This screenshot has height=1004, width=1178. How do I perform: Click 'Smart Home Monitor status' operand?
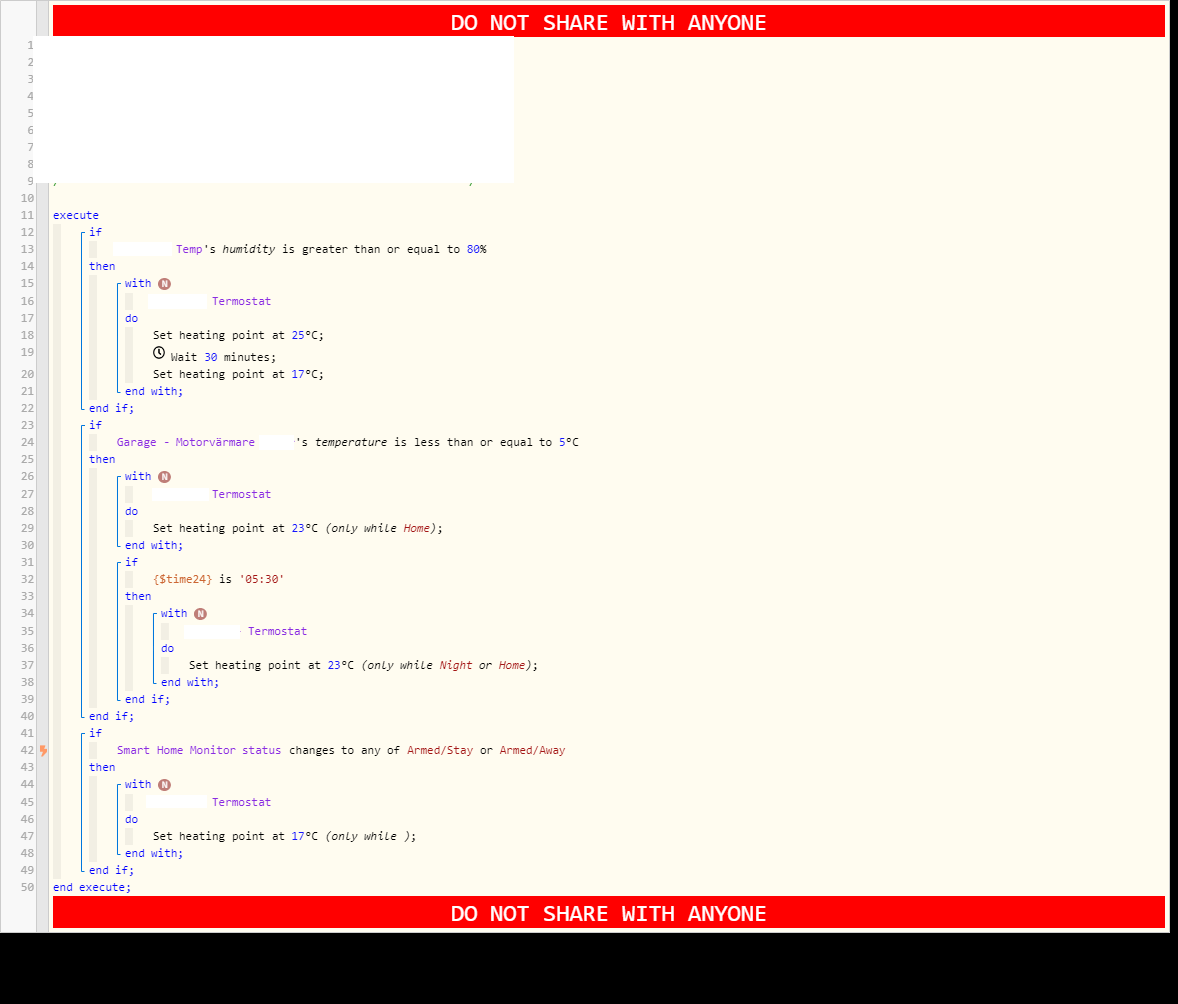click(199, 750)
